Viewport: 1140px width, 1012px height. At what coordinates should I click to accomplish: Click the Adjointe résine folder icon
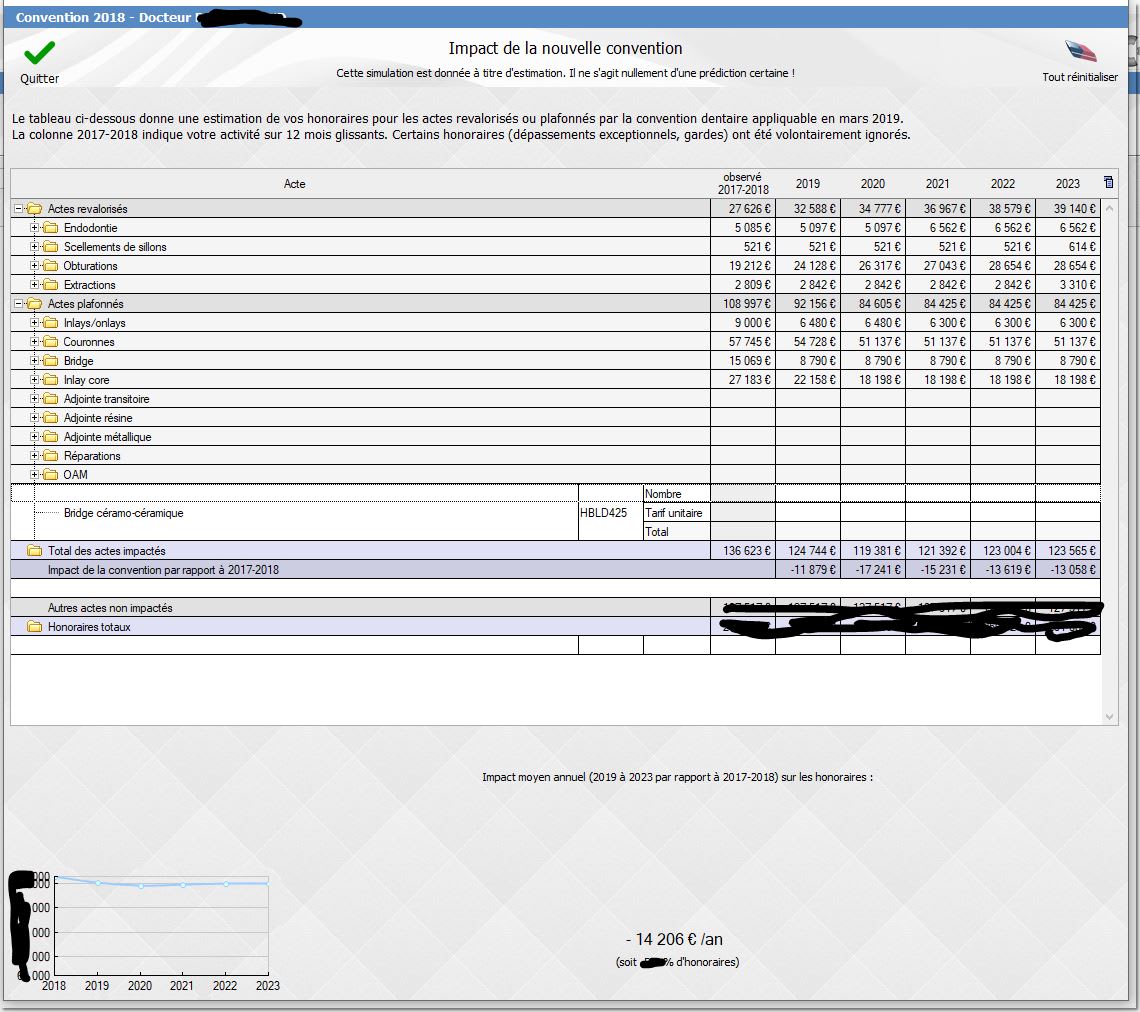coord(50,417)
